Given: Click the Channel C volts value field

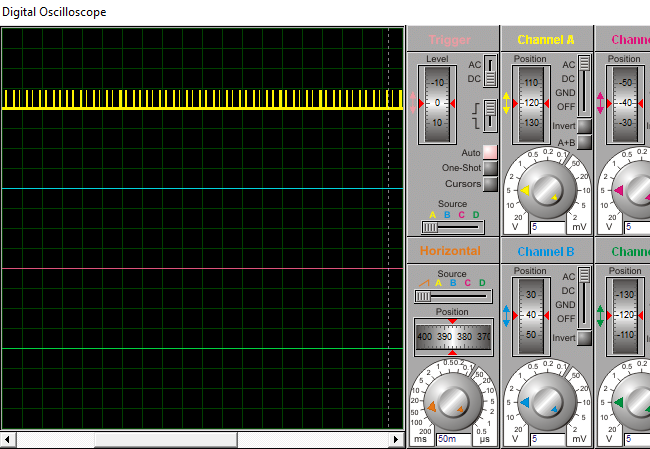Looking at the screenshot, I should tap(638, 227).
